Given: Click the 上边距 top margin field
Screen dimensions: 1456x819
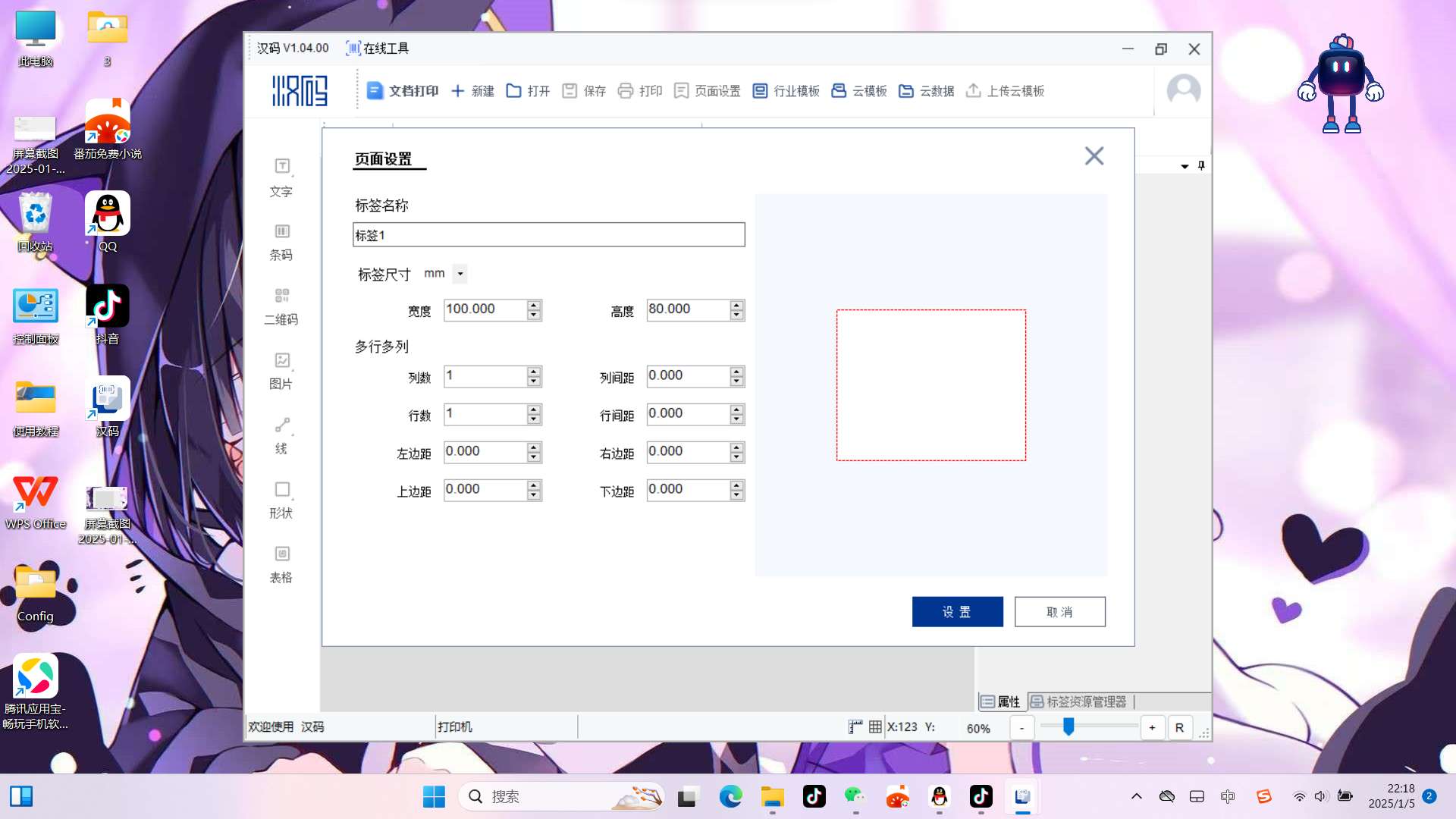Looking at the screenshot, I should click(485, 490).
